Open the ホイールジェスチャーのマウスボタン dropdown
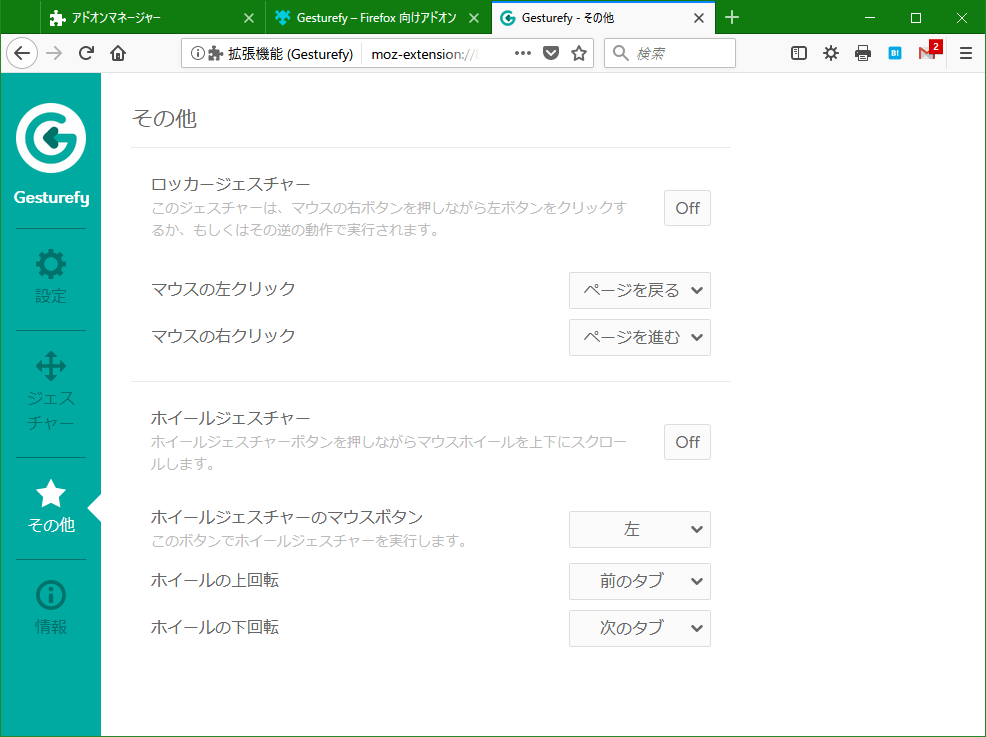Viewport: 986px width, 737px height. point(640,529)
